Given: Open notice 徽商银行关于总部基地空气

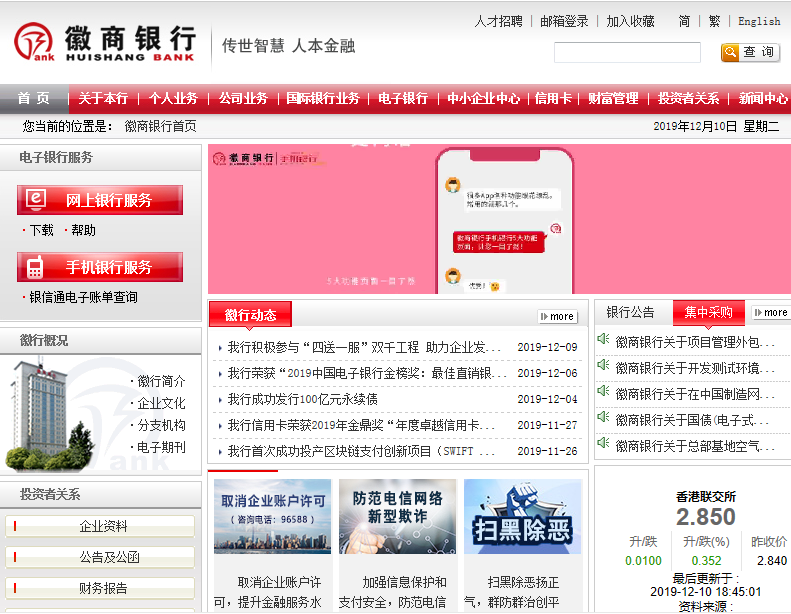Looking at the screenshot, I should (x=695, y=446).
